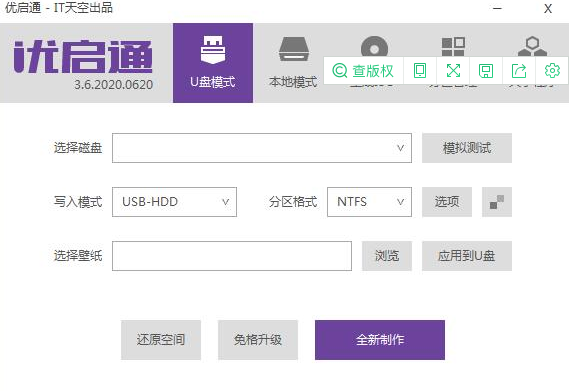The height and width of the screenshot is (392, 569).
Task: Open the 写入模式 USB-HDD dropdown
Action: [174, 202]
